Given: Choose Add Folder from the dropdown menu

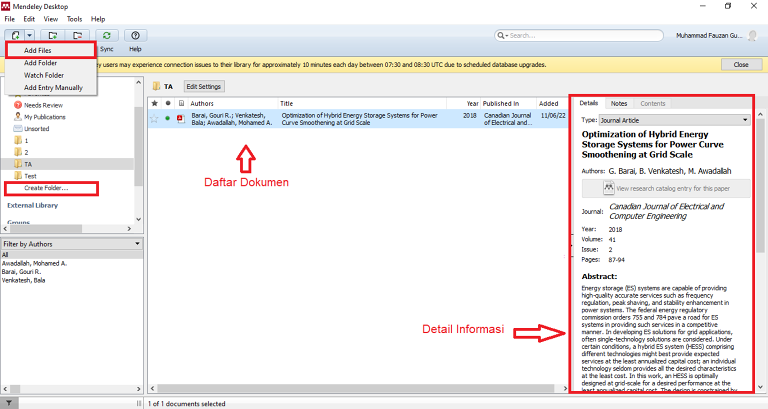Looking at the screenshot, I should (x=41, y=63).
